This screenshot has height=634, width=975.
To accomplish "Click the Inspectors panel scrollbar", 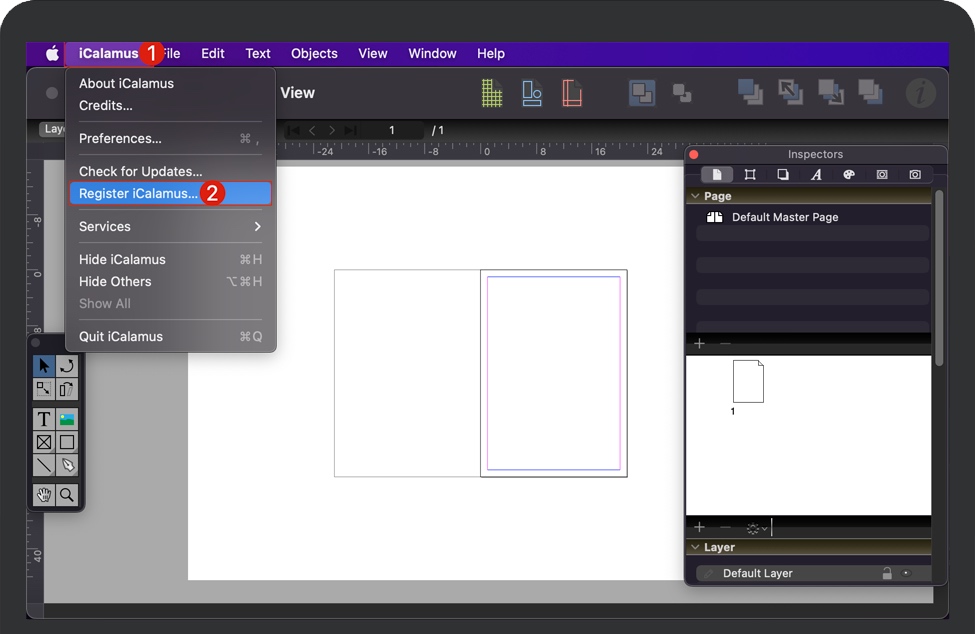I will pos(939,278).
